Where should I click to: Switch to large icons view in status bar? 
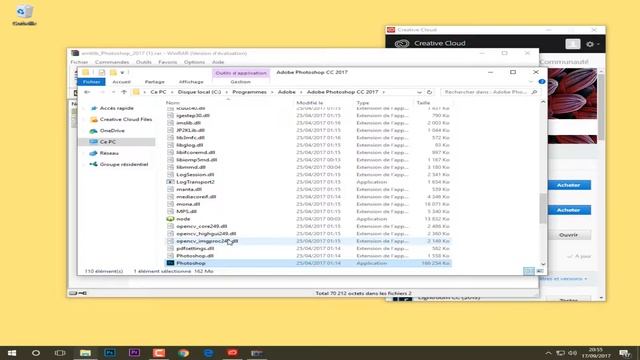coord(540,271)
